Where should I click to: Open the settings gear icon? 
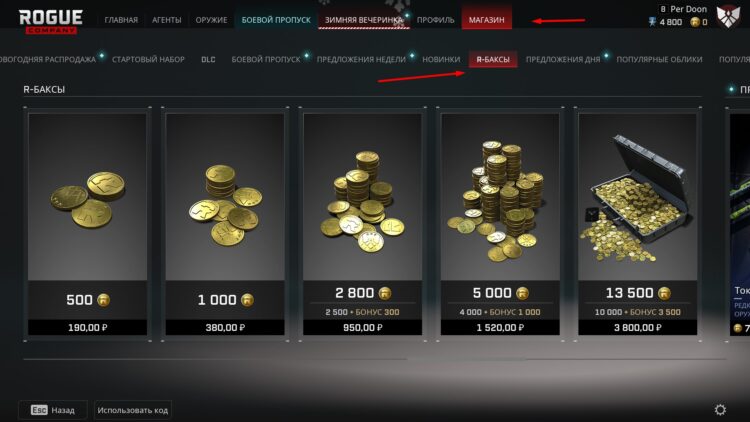point(720,410)
